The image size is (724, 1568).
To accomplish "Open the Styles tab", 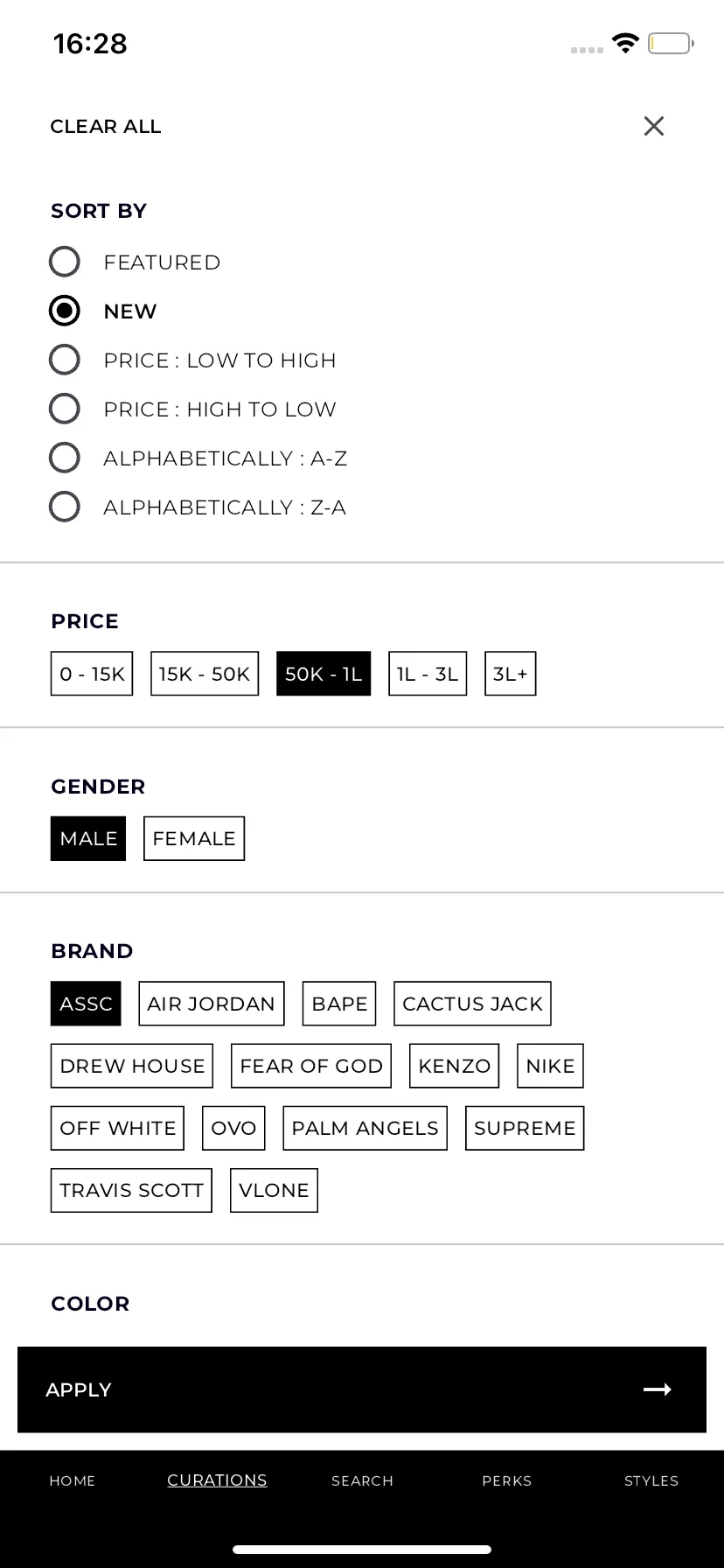I will click(x=651, y=1480).
